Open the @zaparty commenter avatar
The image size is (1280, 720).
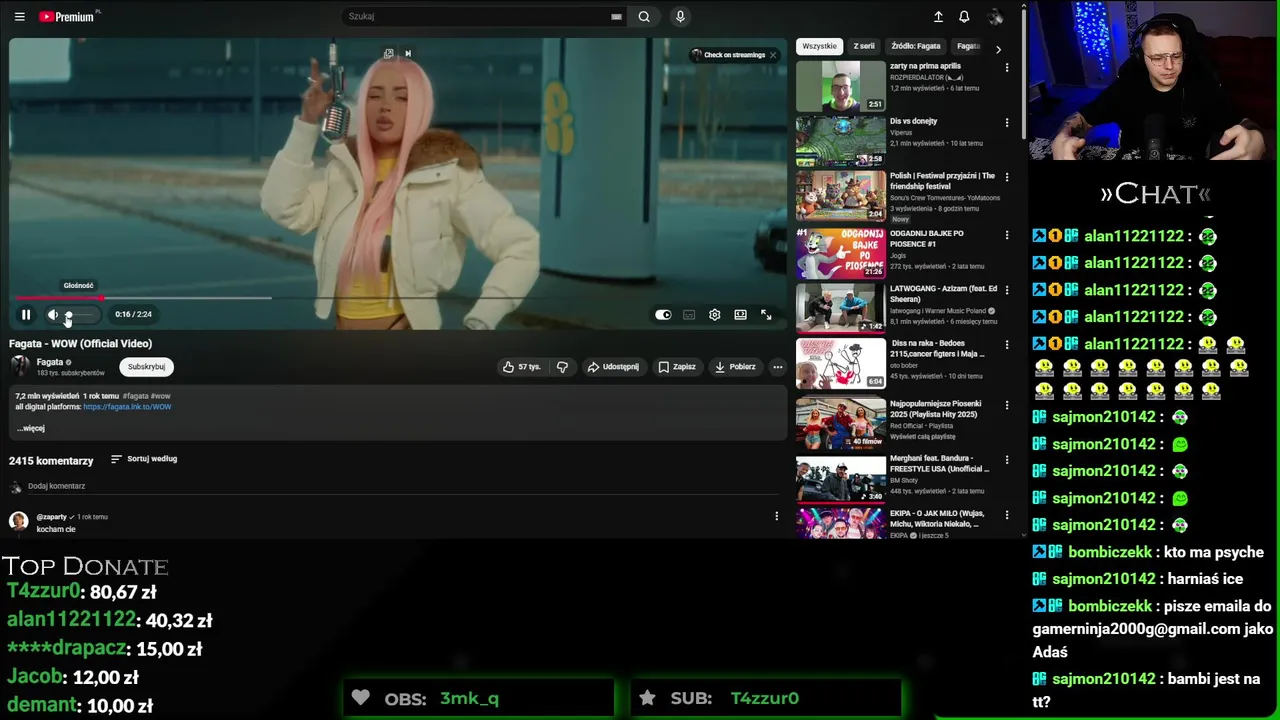19,520
